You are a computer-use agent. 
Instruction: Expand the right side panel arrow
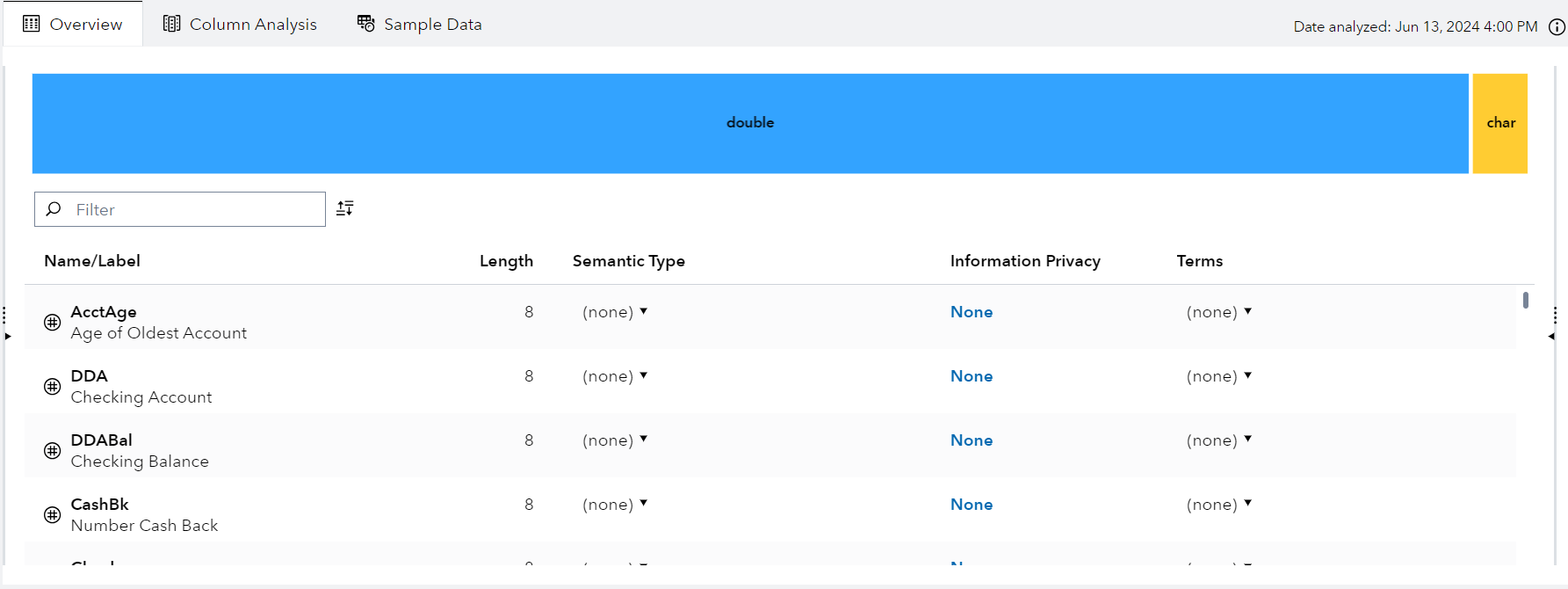click(1551, 336)
